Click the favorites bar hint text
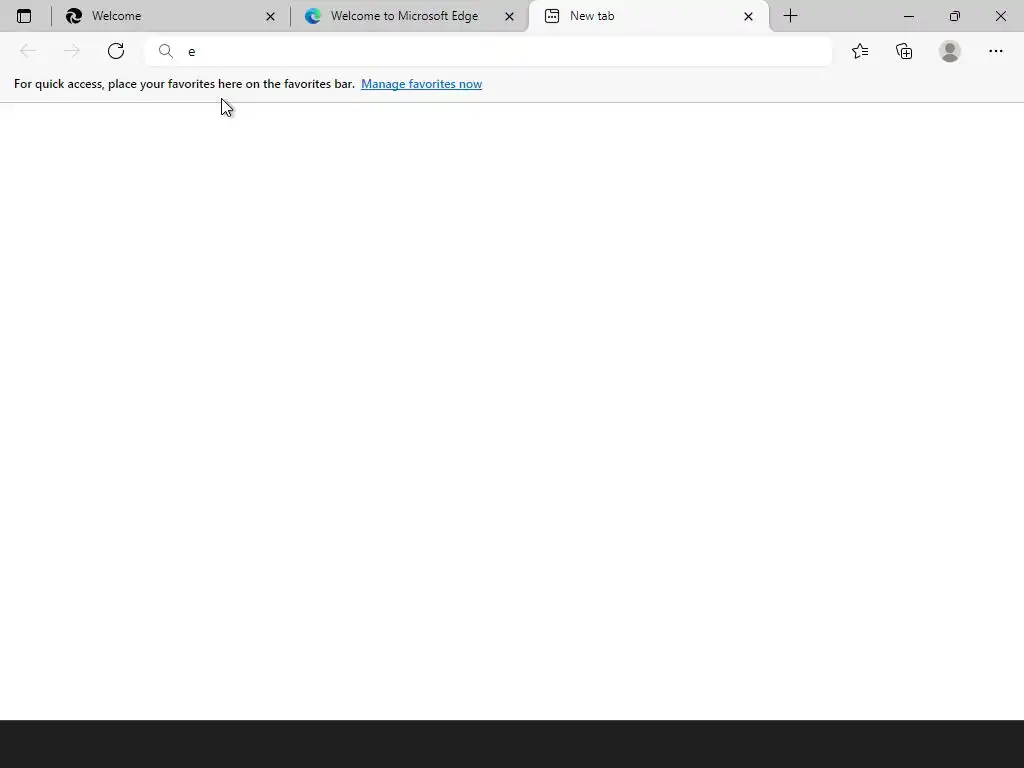The image size is (1024, 768). [184, 84]
